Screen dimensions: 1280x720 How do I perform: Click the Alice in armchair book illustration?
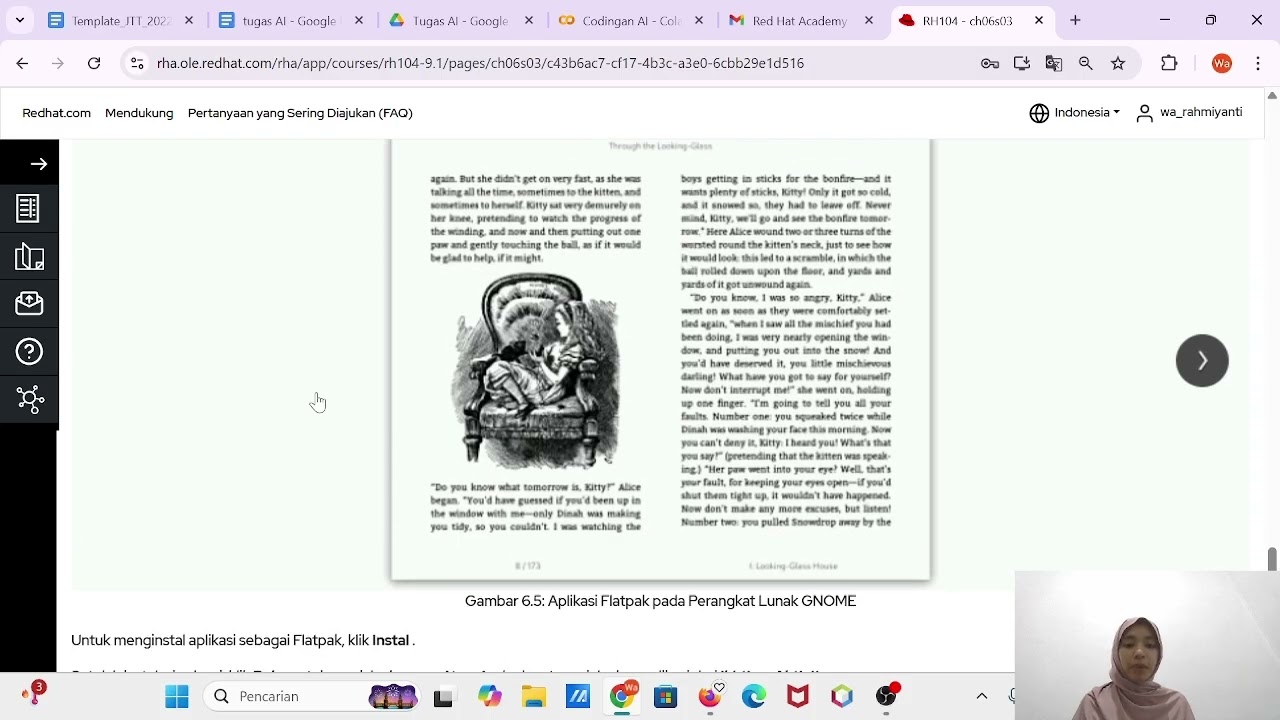point(537,372)
